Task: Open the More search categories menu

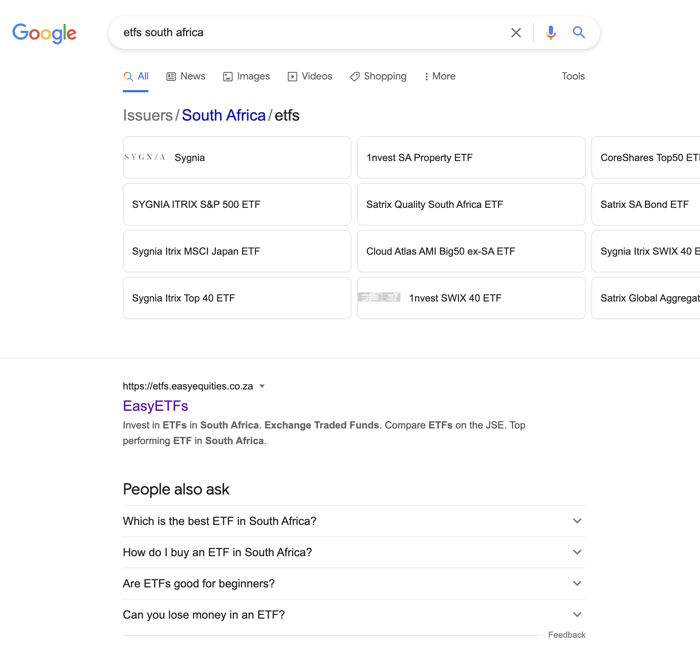Action: (440, 76)
